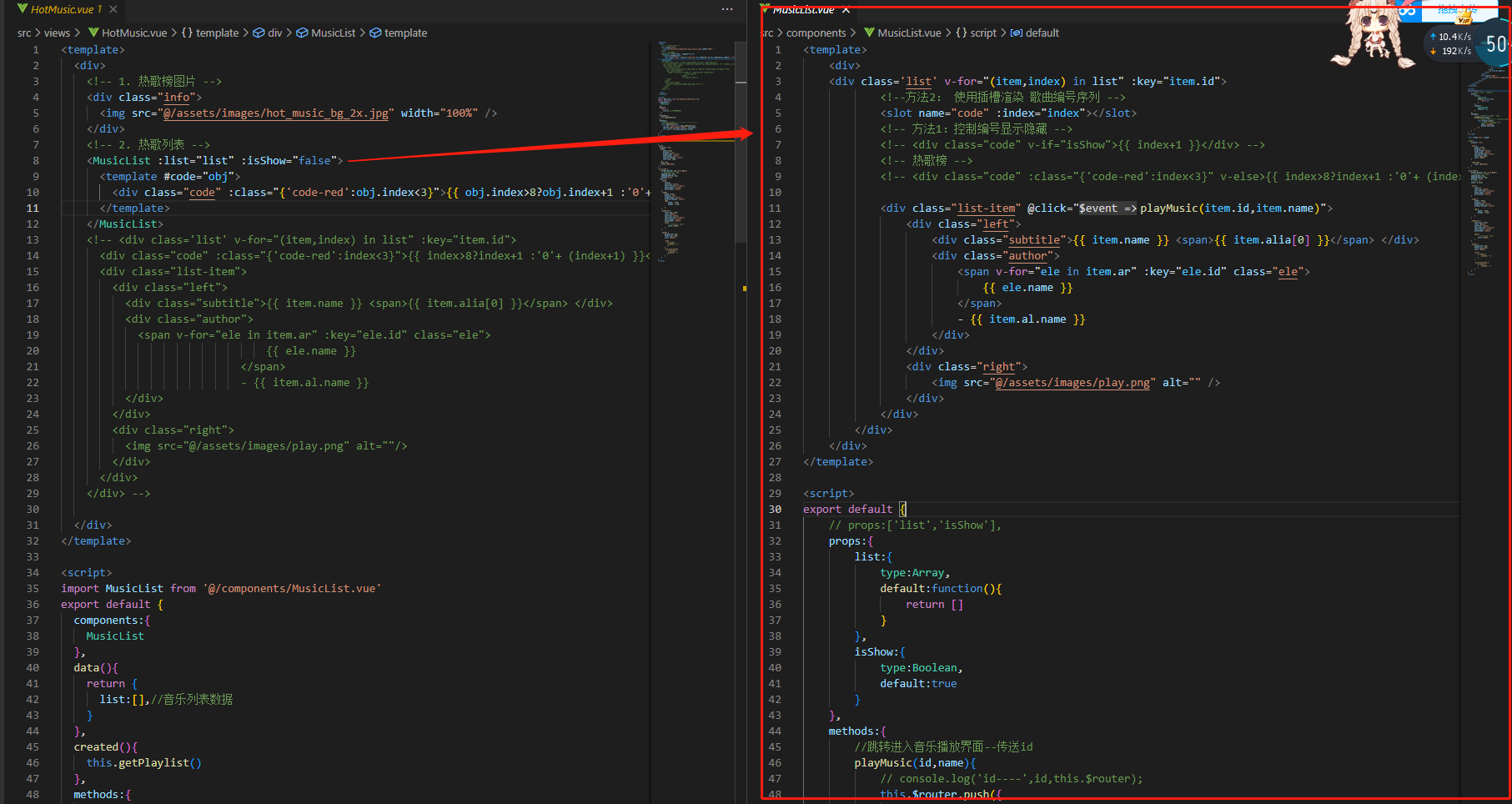
Task: Click '{{ item.al.name }}' in MusicList.vue
Action: pyautogui.click(x=1027, y=319)
